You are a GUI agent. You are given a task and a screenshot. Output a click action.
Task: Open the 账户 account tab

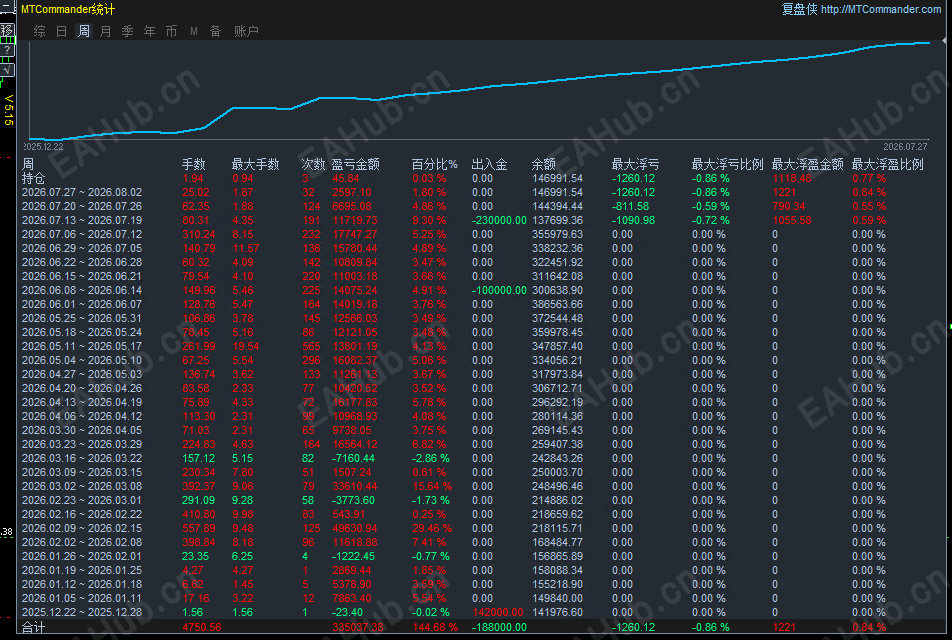point(246,31)
